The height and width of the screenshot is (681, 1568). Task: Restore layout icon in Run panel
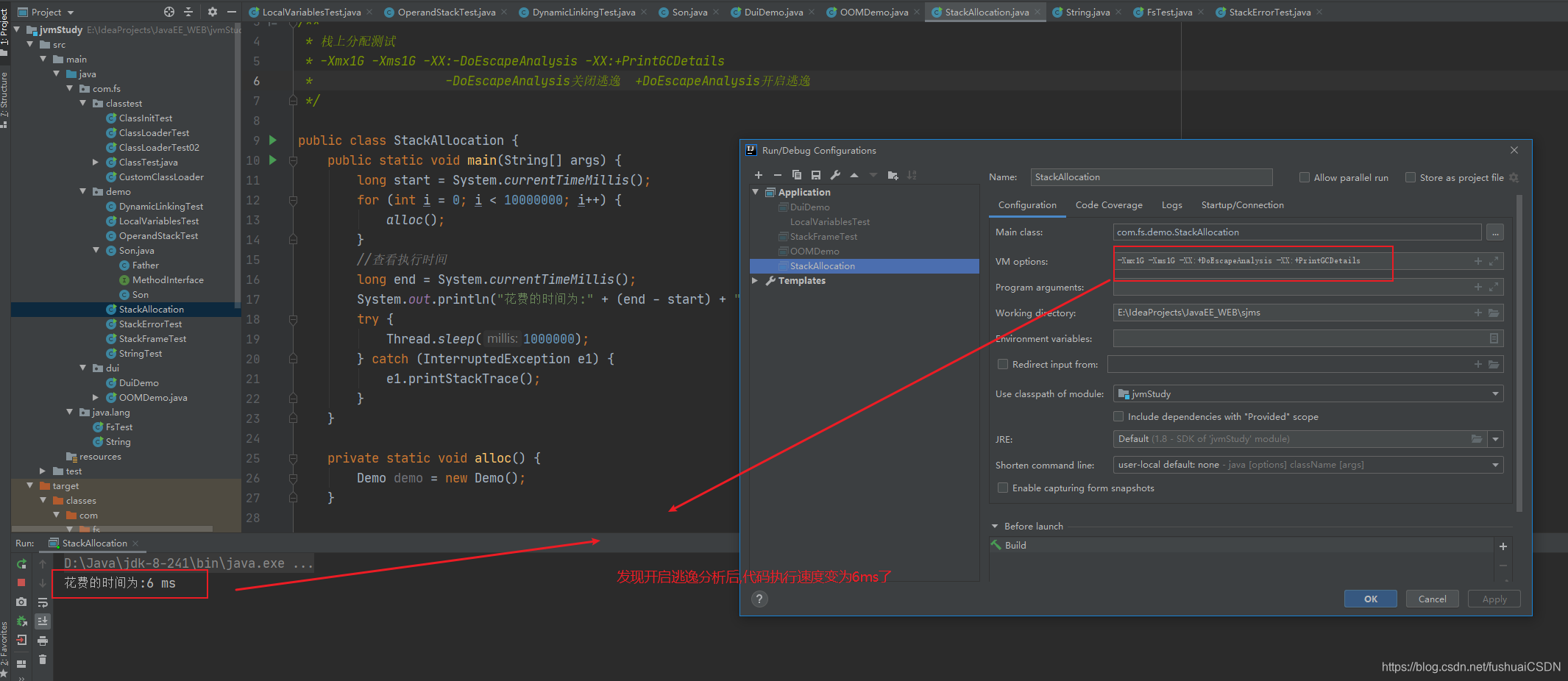[21, 663]
